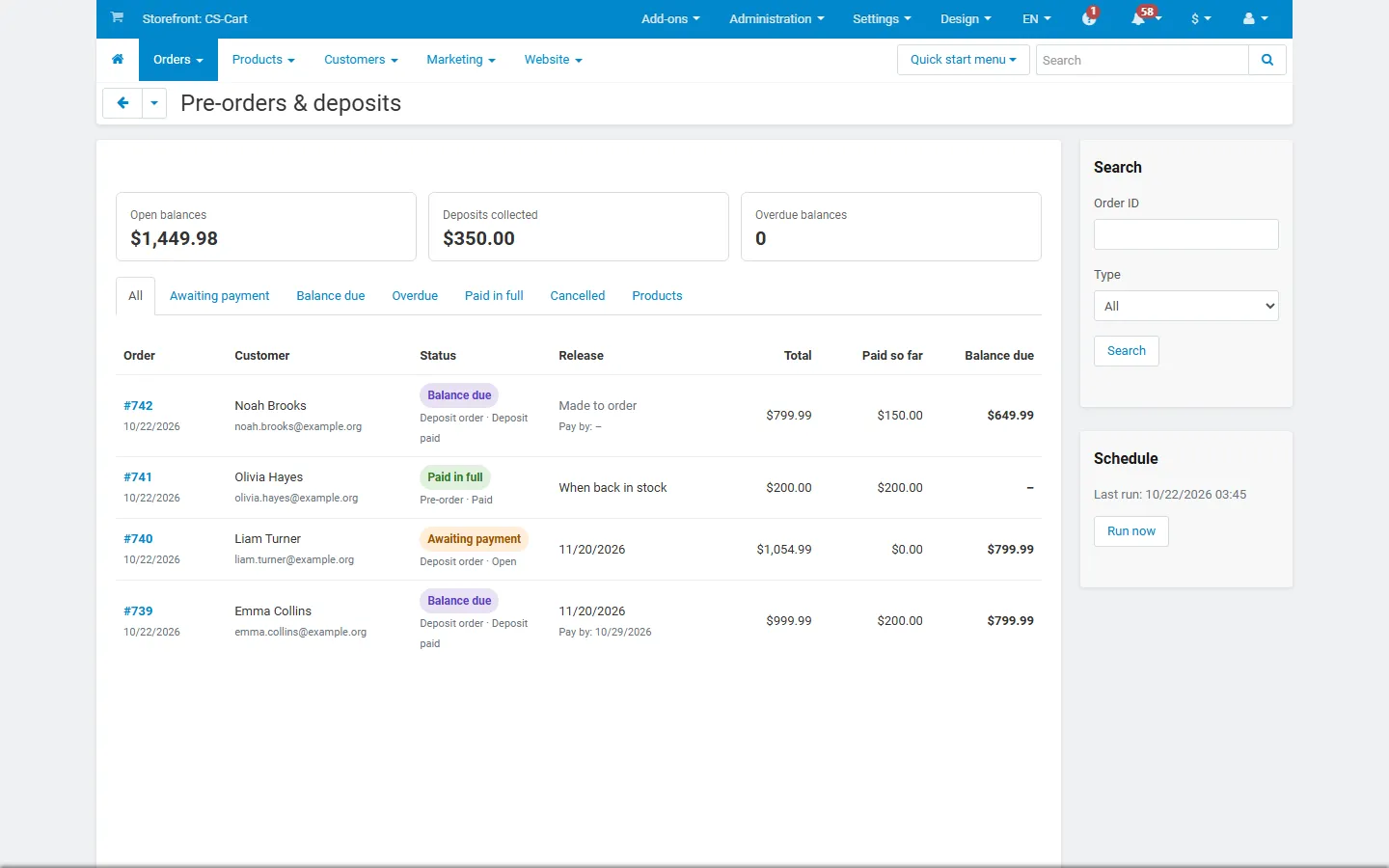The image size is (1389, 868).
Task: Click the Paid in full status badge
Action: click(455, 477)
